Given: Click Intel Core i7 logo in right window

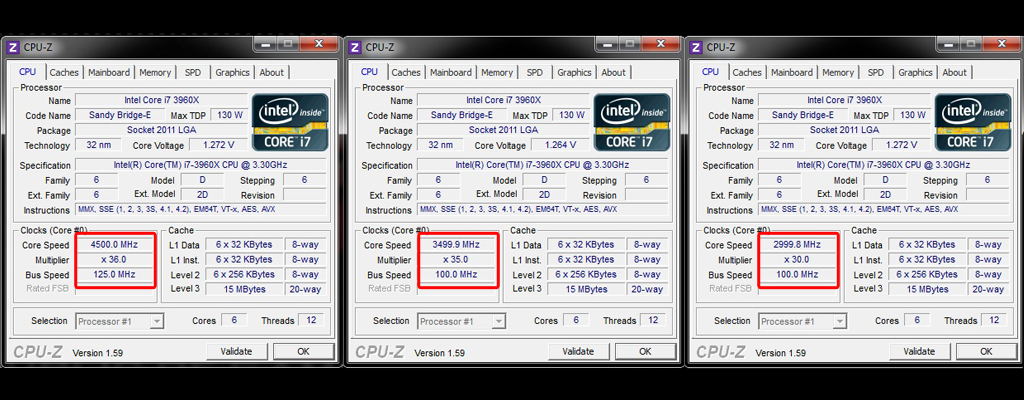Looking at the screenshot, I should [973, 122].
